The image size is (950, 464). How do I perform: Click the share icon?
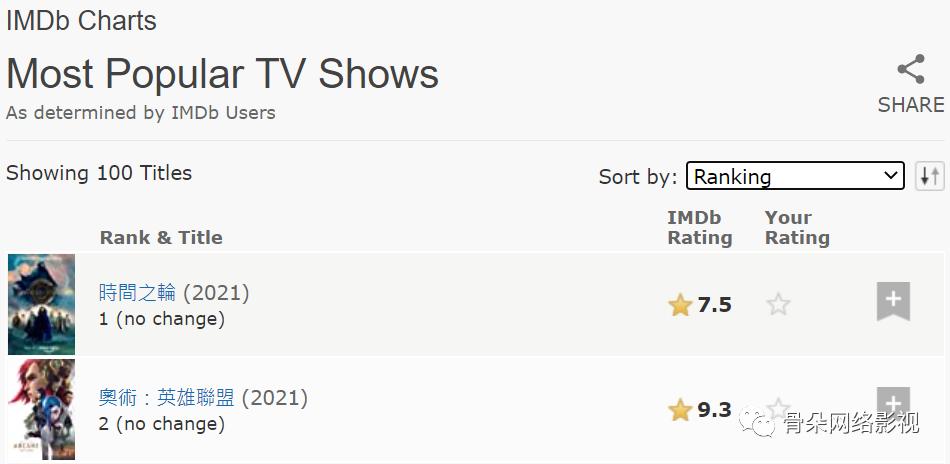tap(910, 70)
